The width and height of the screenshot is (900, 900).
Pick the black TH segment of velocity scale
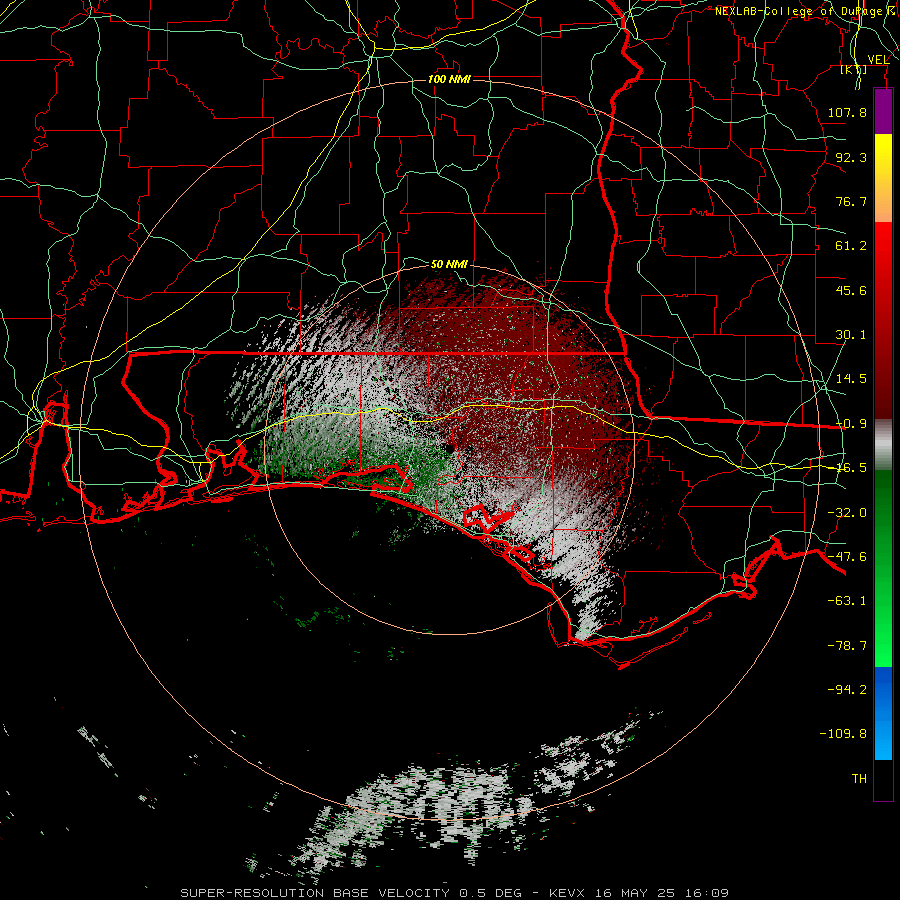coord(883,779)
